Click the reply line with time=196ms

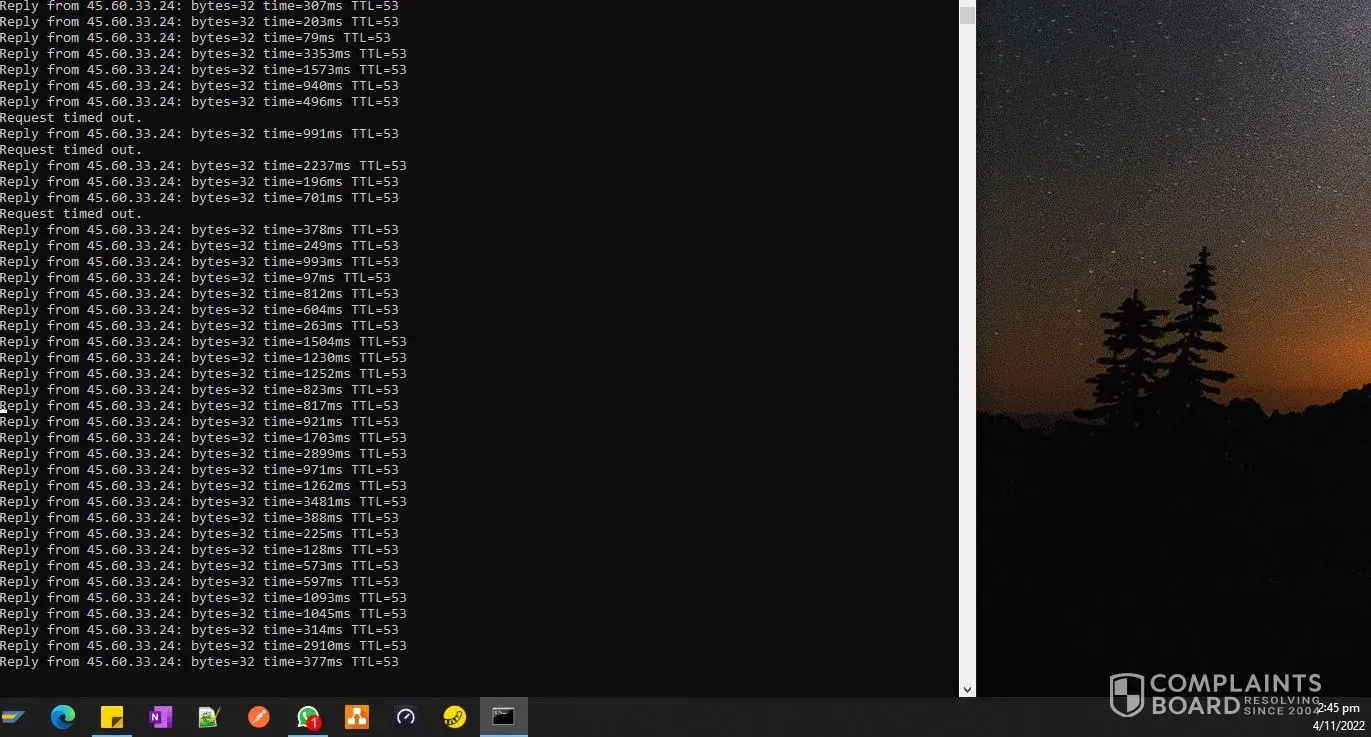pyautogui.click(x=199, y=182)
